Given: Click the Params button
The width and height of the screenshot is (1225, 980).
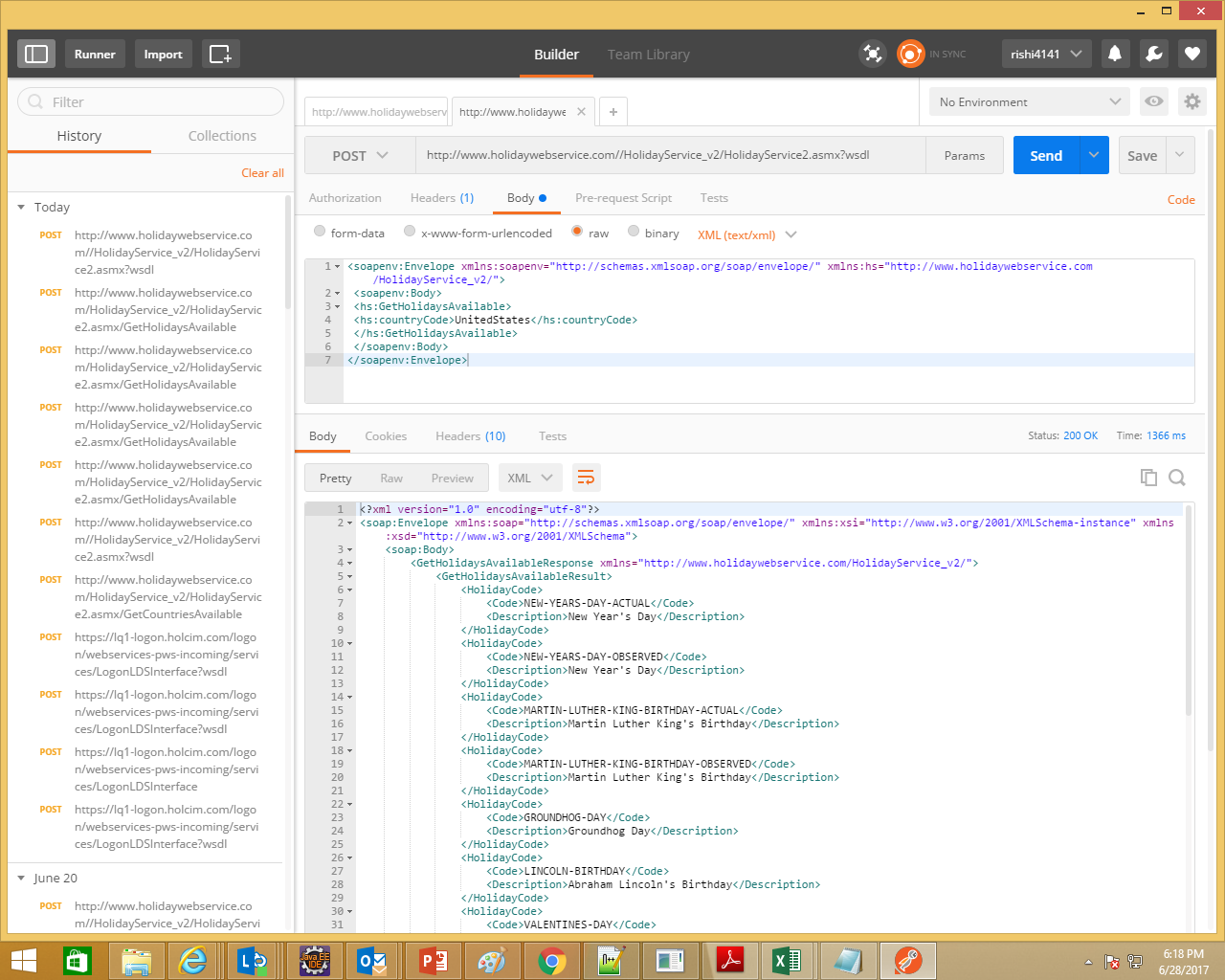Looking at the screenshot, I should click(x=964, y=155).
